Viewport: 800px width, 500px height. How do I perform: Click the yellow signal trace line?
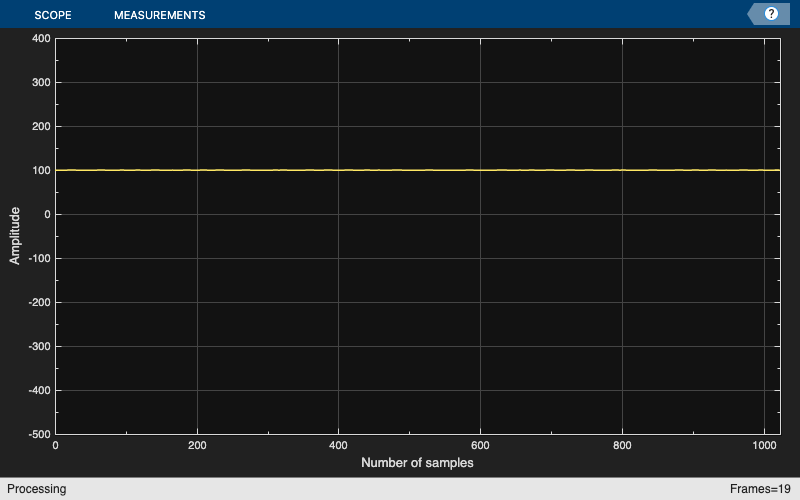tap(417, 170)
